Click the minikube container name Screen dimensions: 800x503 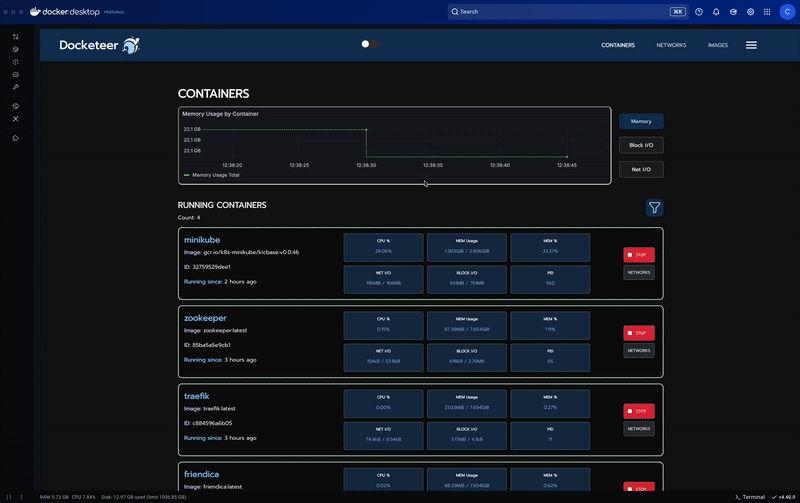(x=202, y=240)
